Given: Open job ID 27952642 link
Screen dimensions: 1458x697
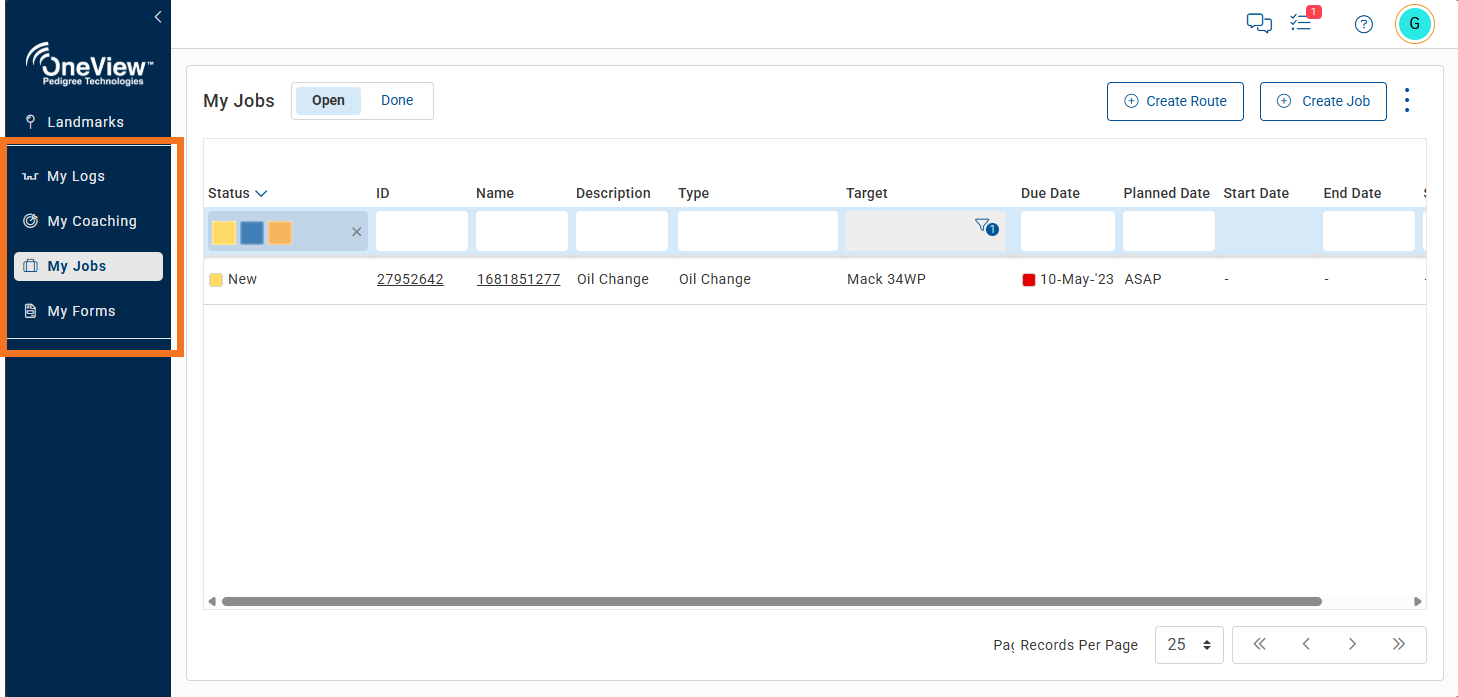Looking at the screenshot, I should 410,279.
